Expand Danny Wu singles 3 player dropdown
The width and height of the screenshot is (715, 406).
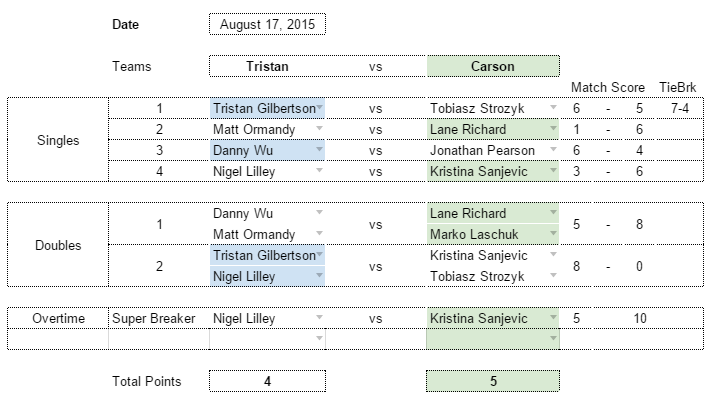point(320,150)
